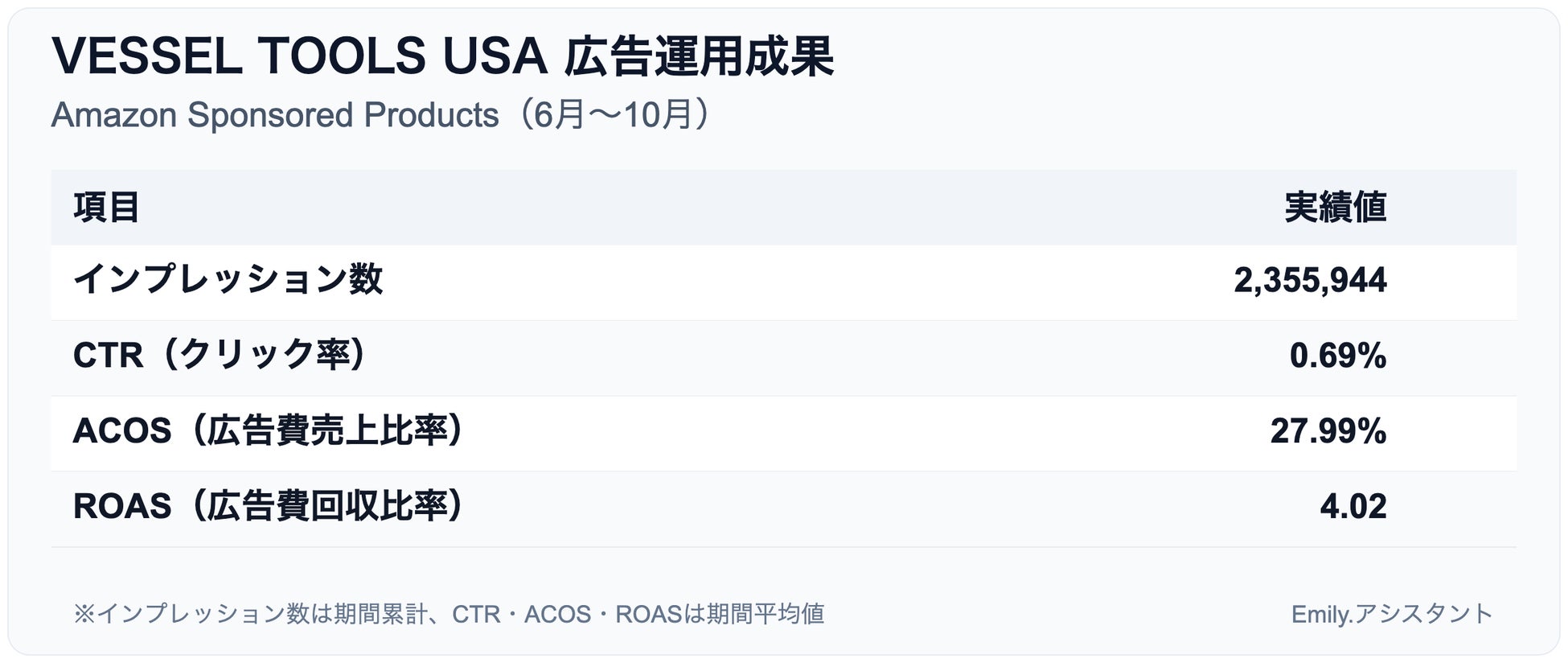Click the table header row background
This screenshot has height=663, width=1568.
tap(724, 208)
